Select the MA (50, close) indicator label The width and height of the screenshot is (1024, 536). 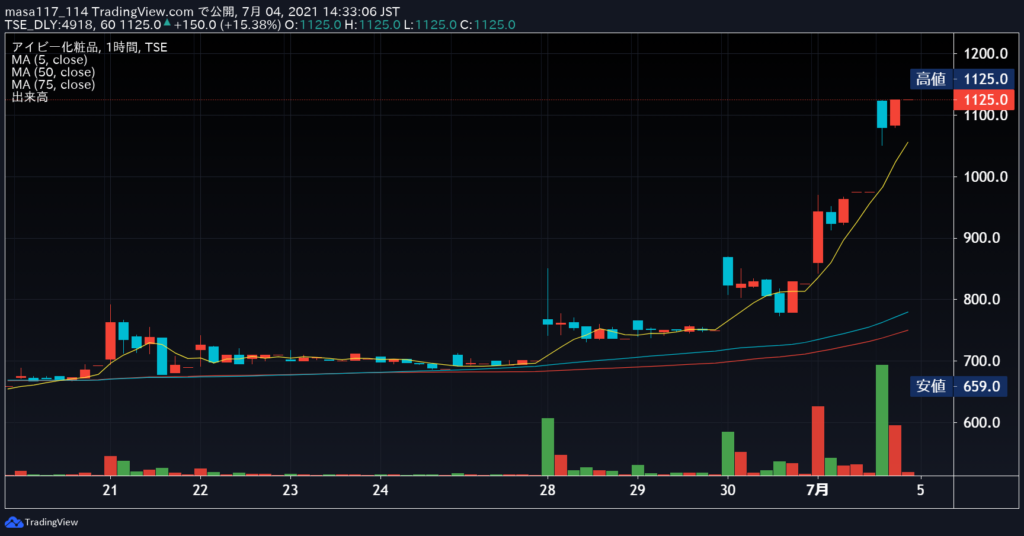53,72
